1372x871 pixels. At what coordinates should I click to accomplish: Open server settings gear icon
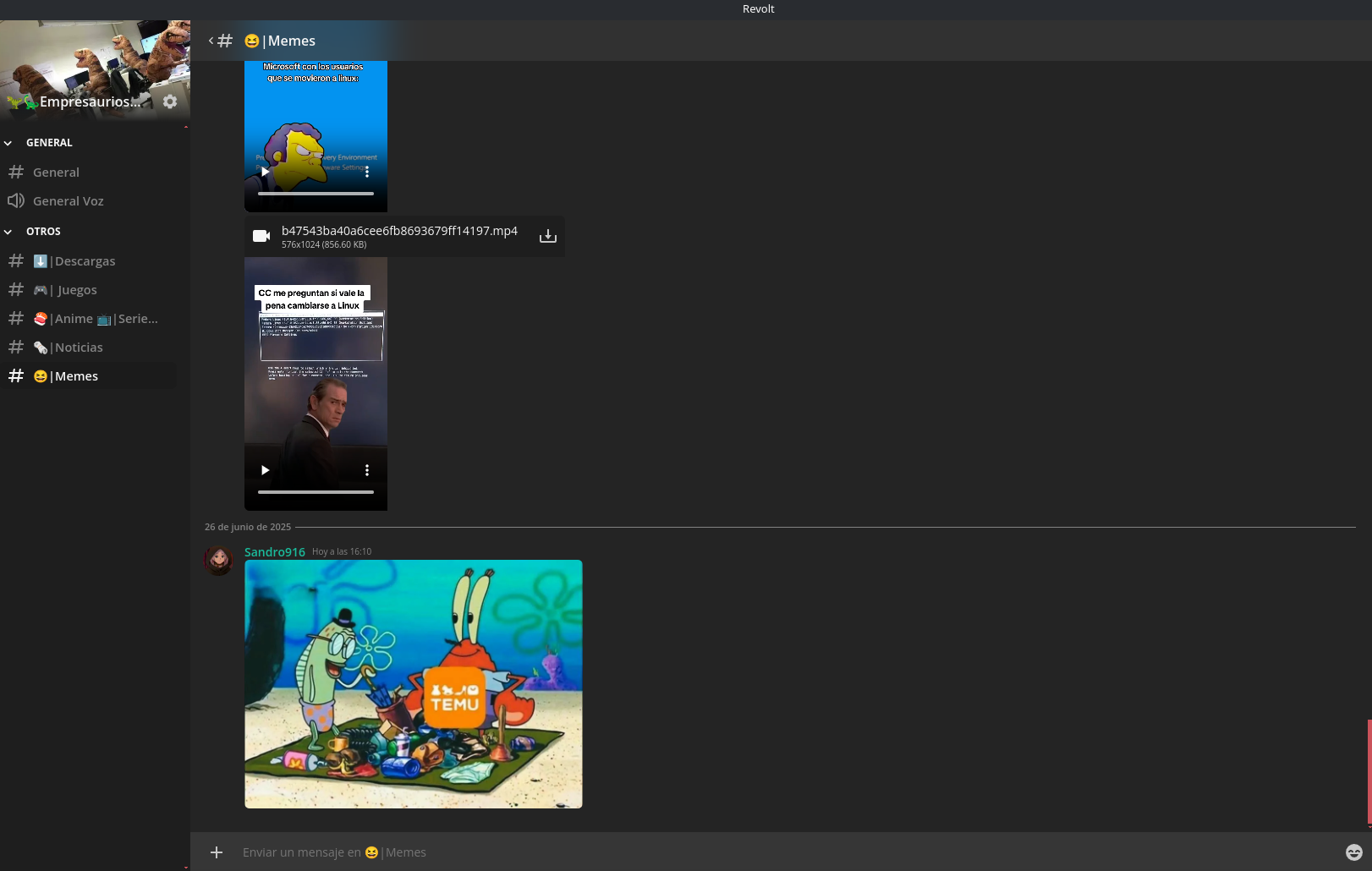click(170, 101)
